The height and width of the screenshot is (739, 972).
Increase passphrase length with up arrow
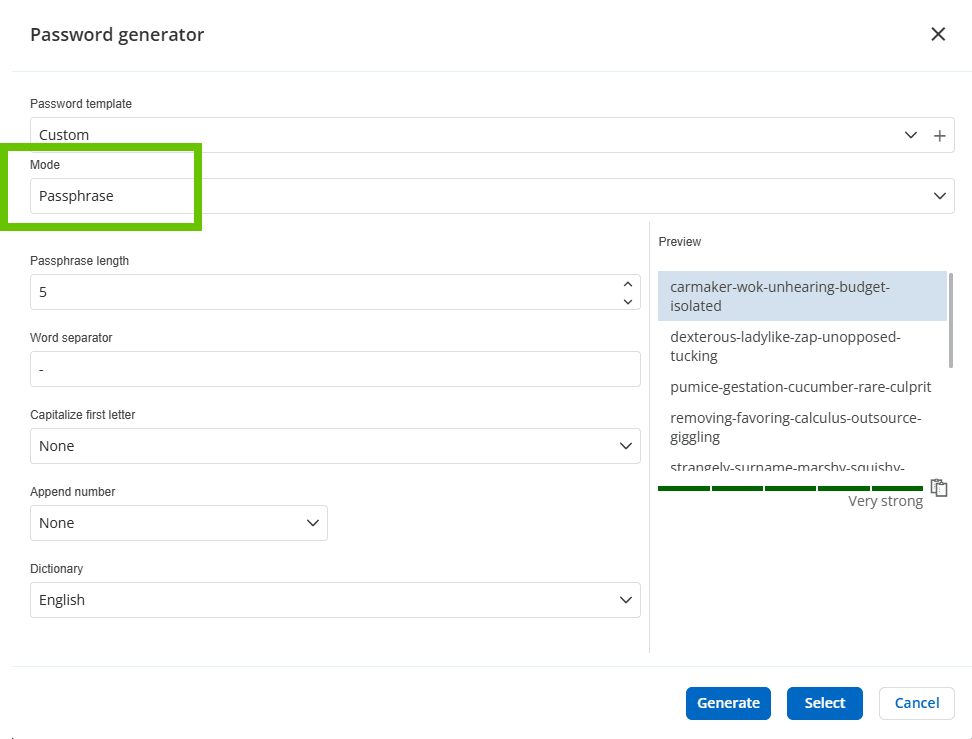pos(627,284)
